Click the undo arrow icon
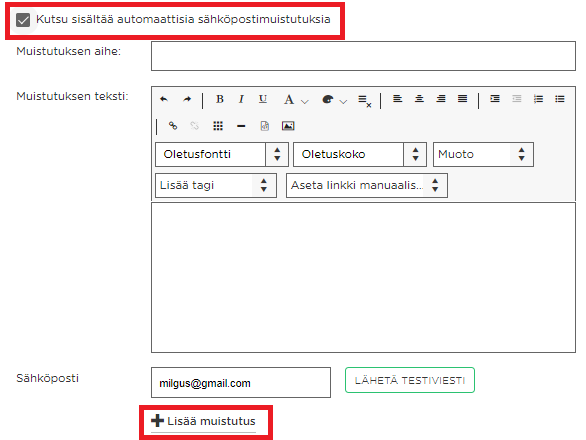Screen dimensions: 586x440 tap(164, 99)
